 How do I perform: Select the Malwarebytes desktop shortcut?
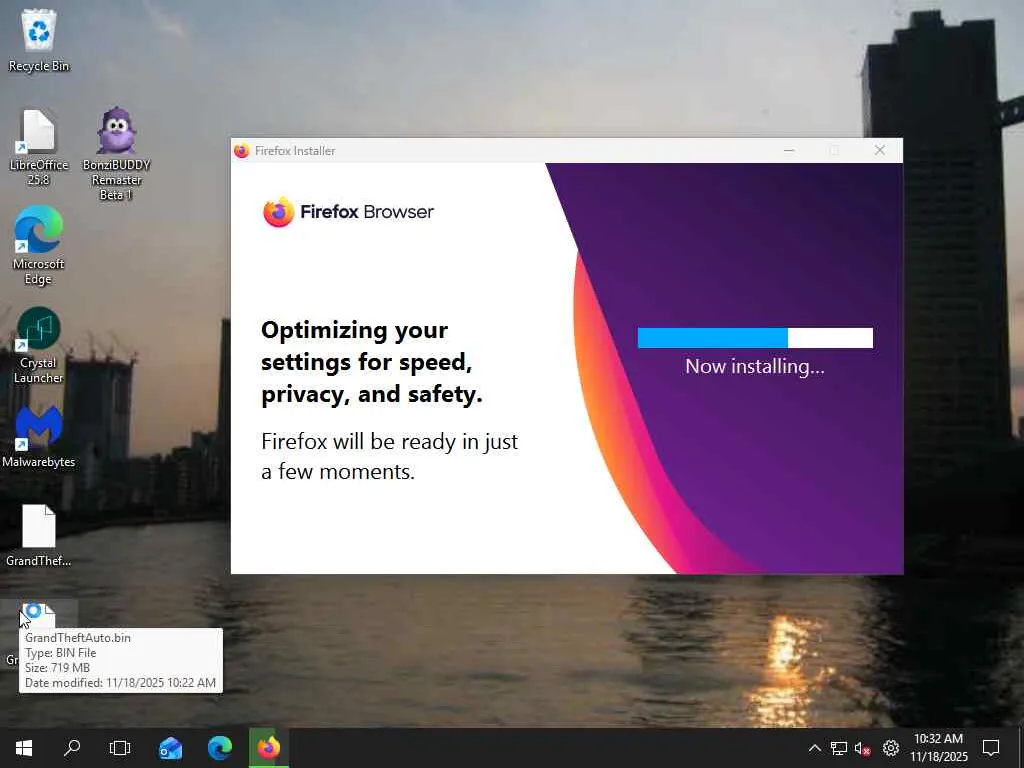[39, 437]
